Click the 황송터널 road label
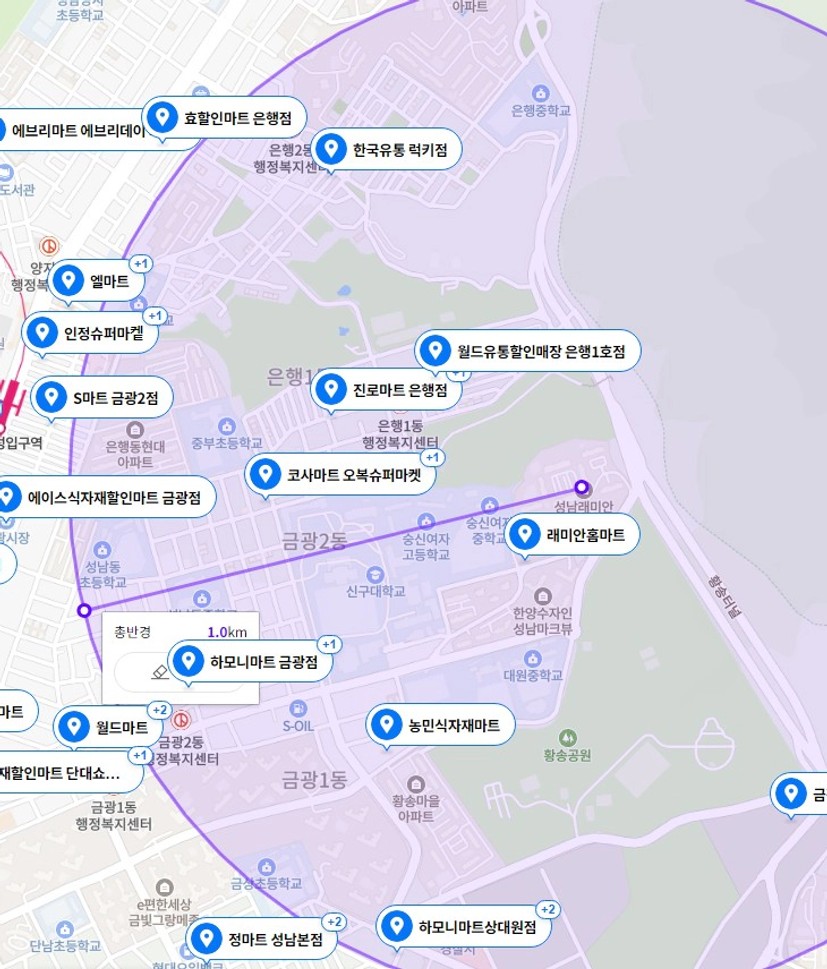This screenshot has width=827, height=969. click(725, 596)
